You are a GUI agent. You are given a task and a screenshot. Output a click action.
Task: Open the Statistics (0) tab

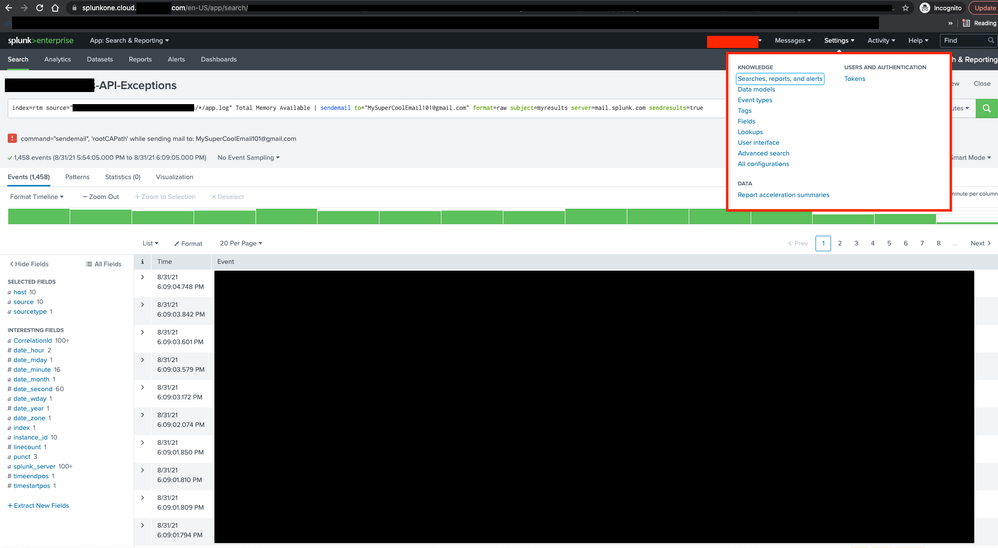point(122,177)
